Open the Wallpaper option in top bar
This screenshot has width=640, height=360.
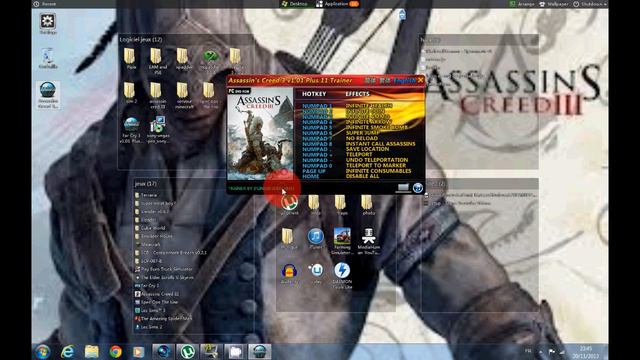[x=554, y=4]
